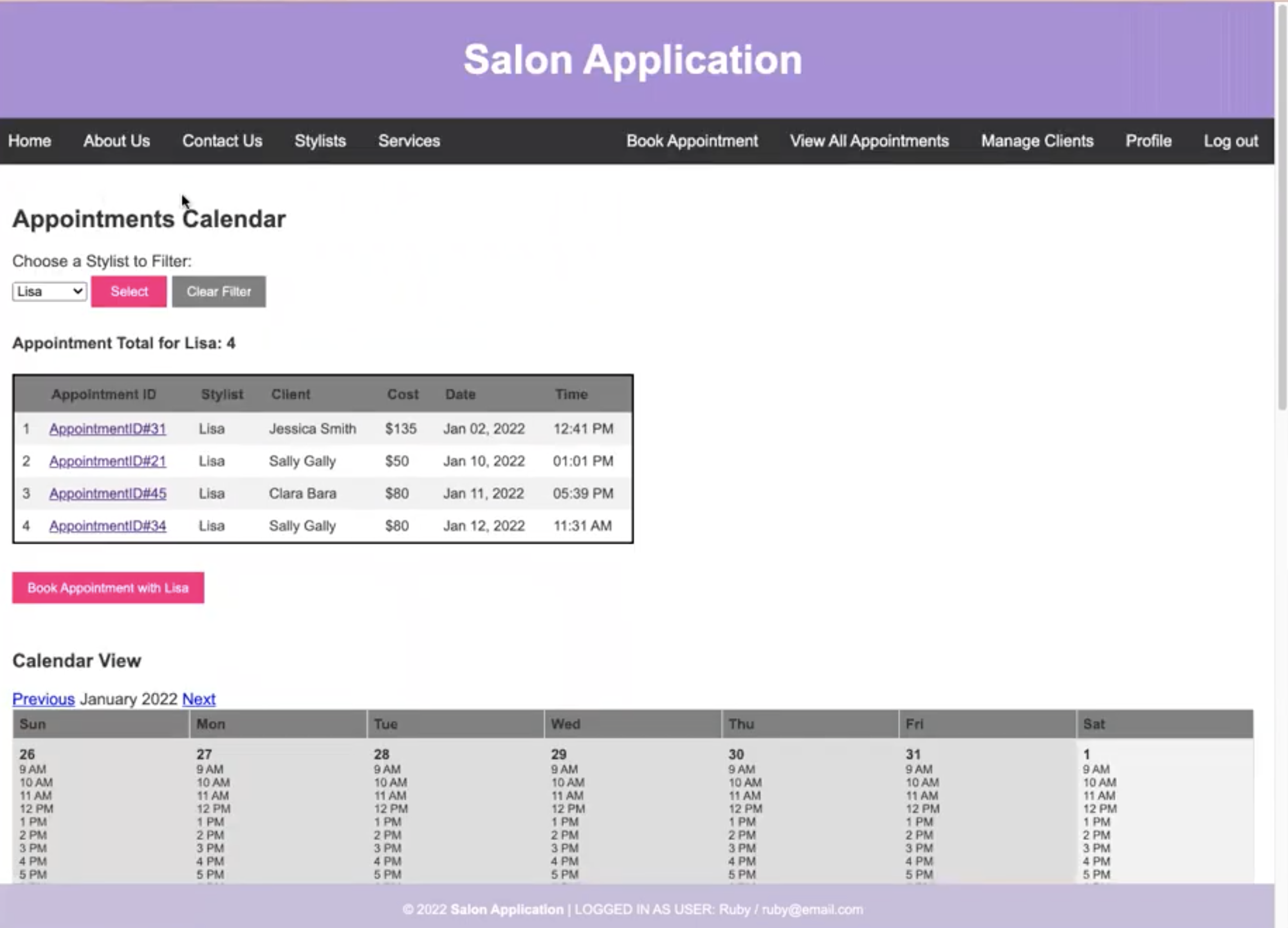The height and width of the screenshot is (928, 1288).
Task: Open Contact Us in navigation bar
Action: pos(222,141)
